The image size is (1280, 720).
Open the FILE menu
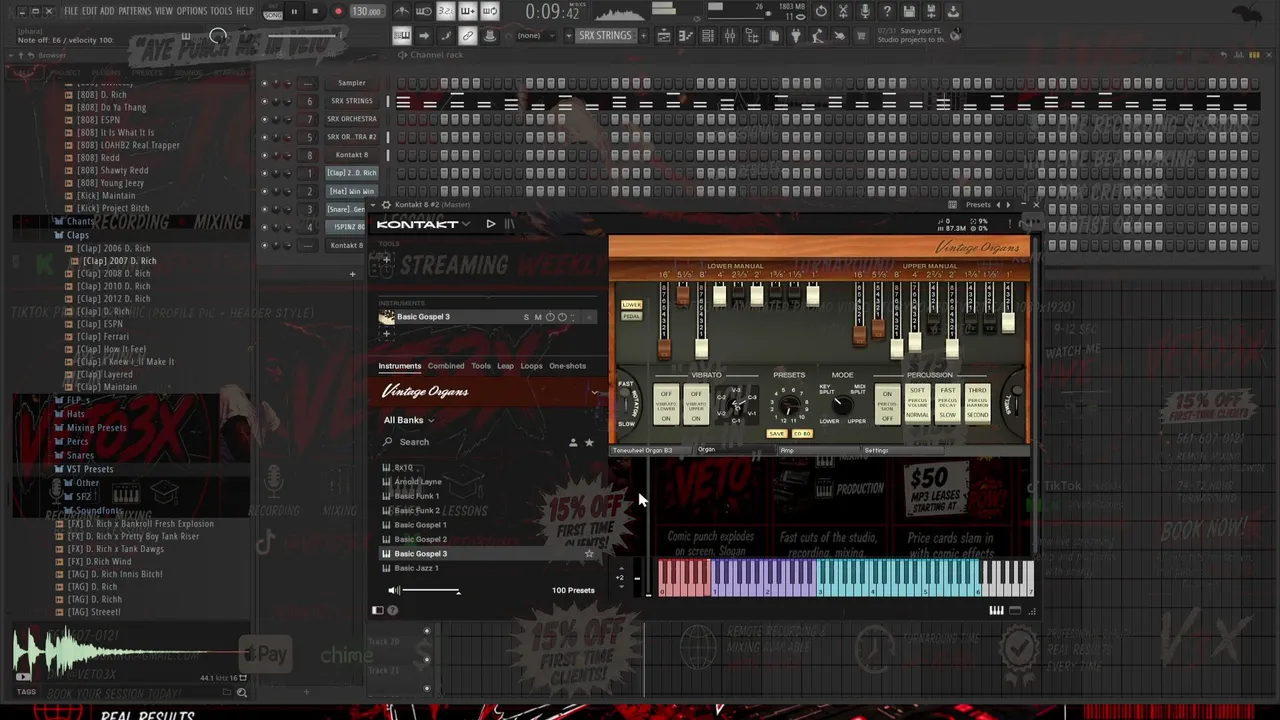point(71,11)
